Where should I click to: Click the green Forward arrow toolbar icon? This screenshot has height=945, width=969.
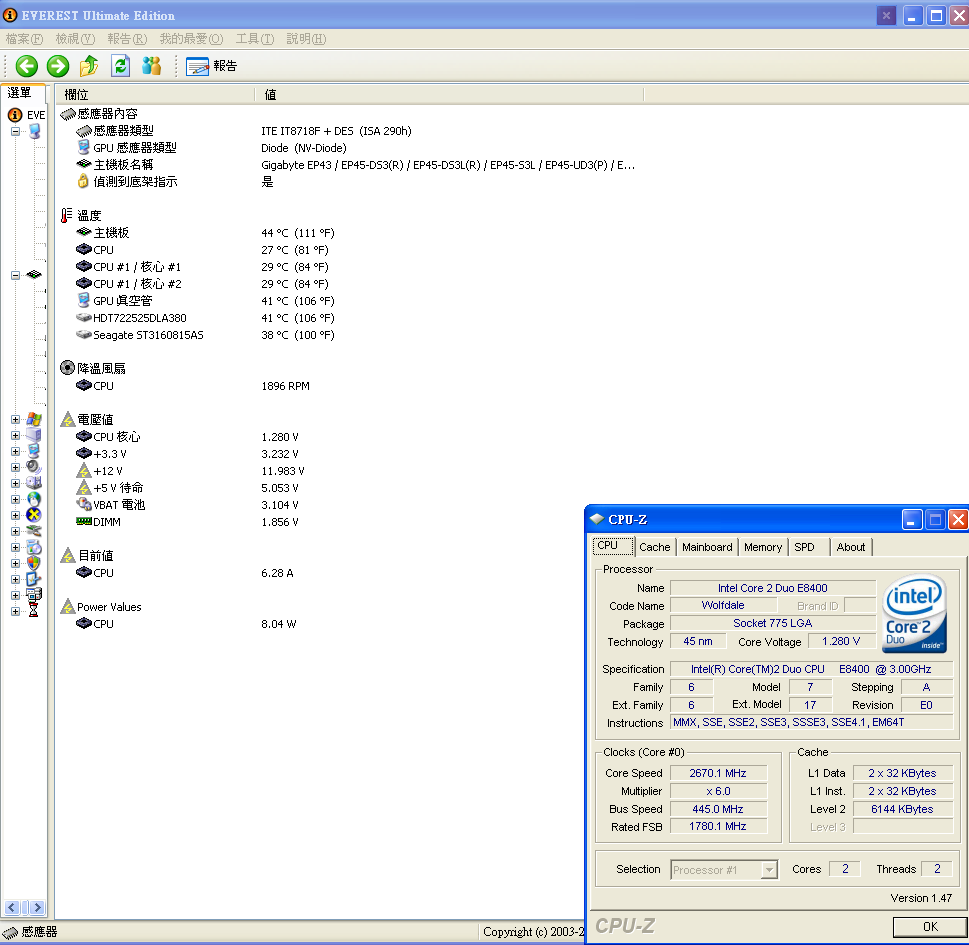pyautogui.click(x=58, y=66)
